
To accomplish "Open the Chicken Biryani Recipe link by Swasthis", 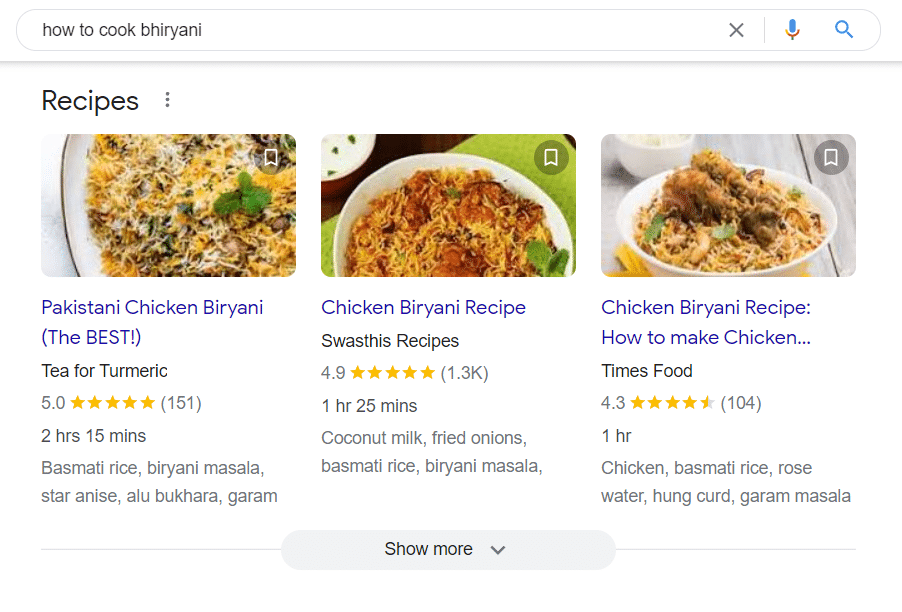I will pyautogui.click(x=423, y=308).
